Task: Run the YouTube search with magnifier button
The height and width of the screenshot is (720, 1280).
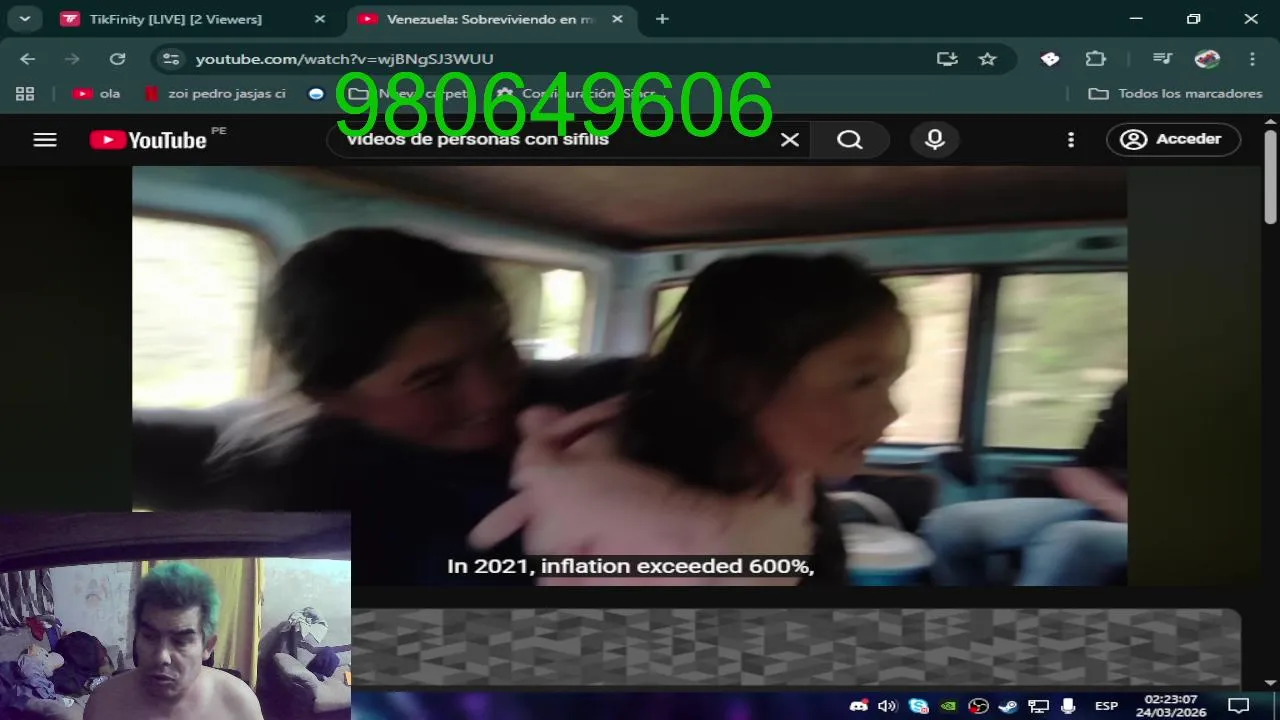Action: point(850,140)
